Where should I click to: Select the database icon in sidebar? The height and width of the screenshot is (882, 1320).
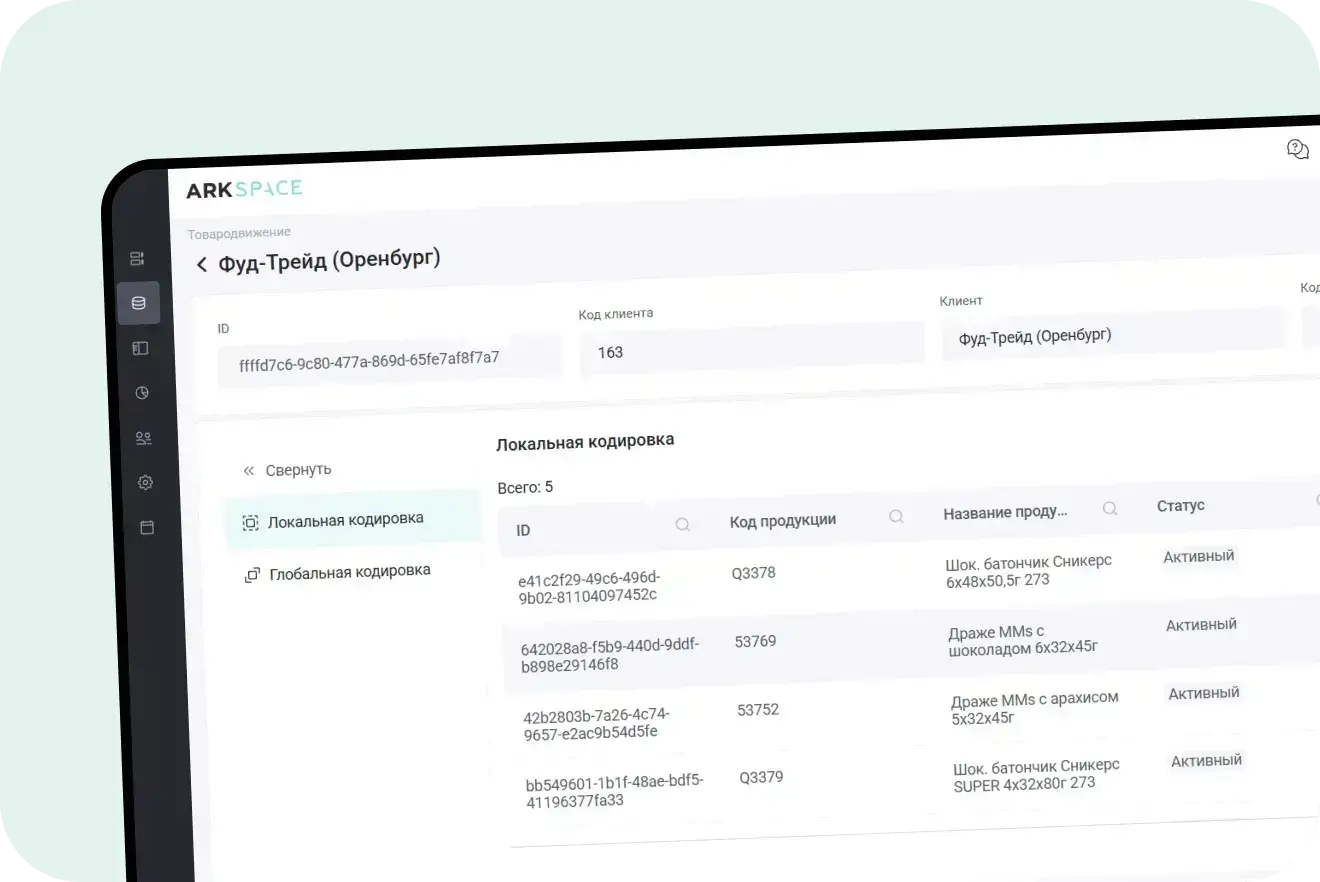138,303
